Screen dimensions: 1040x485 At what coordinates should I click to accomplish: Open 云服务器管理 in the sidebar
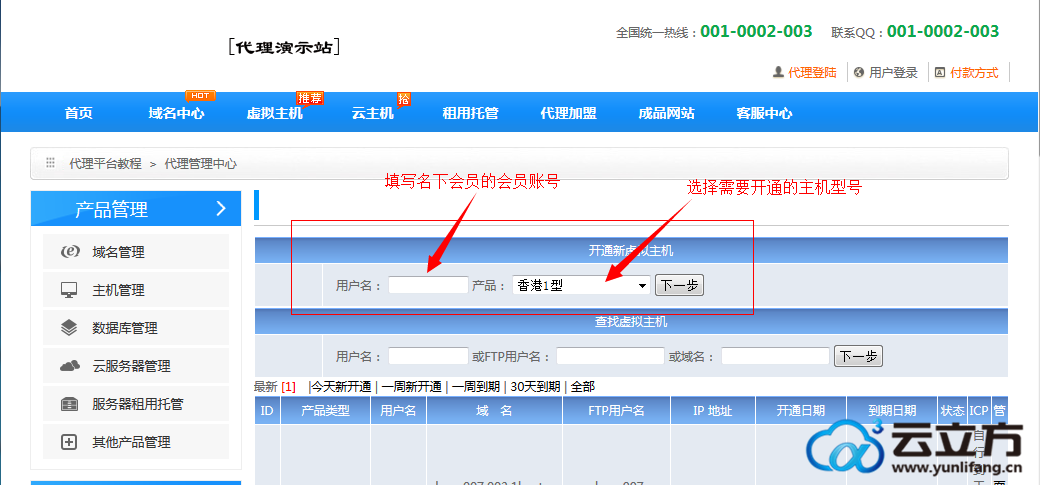tap(136, 366)
